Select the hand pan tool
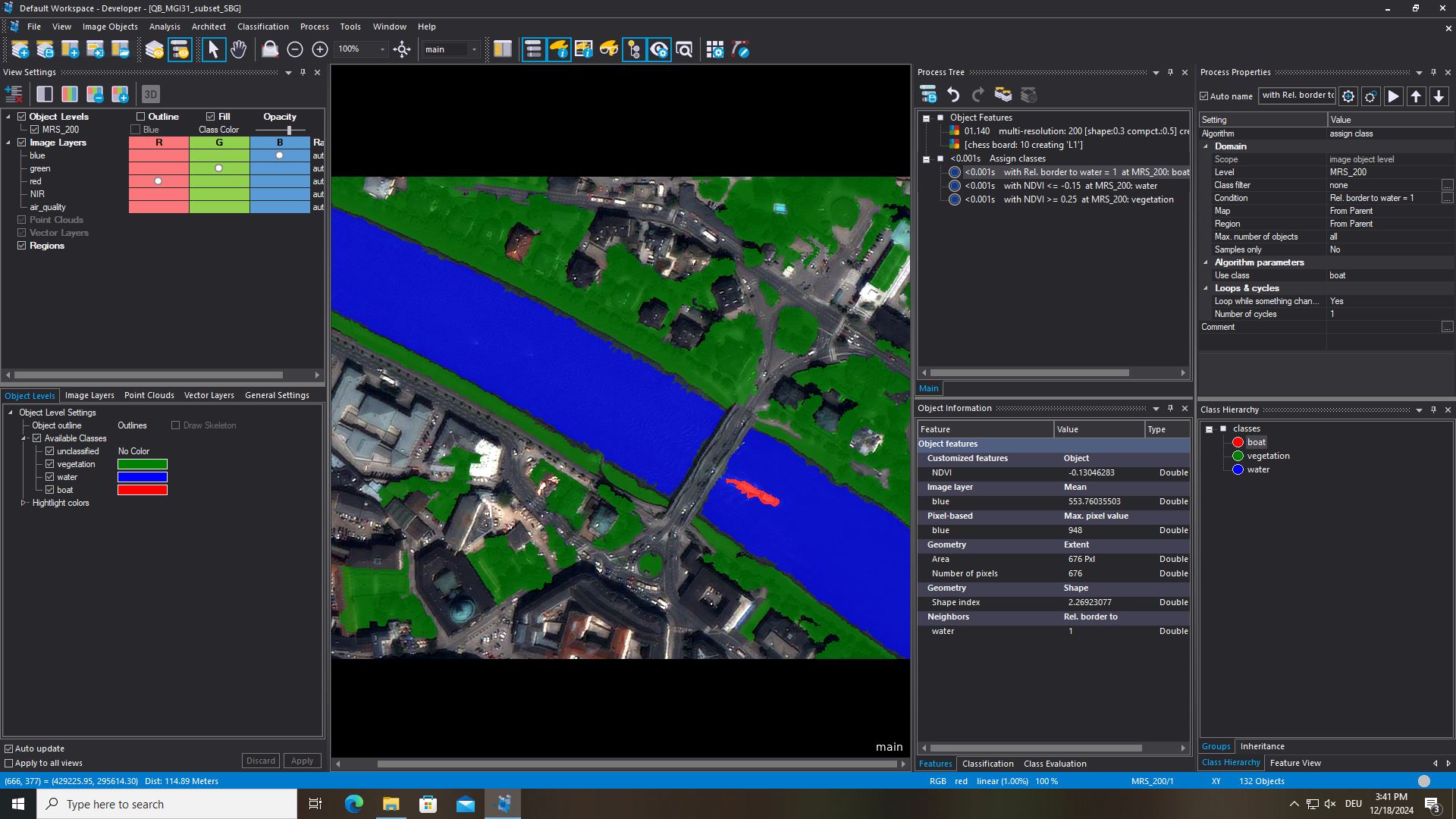This screenshot has height=819, width=1456. [238, 50]
